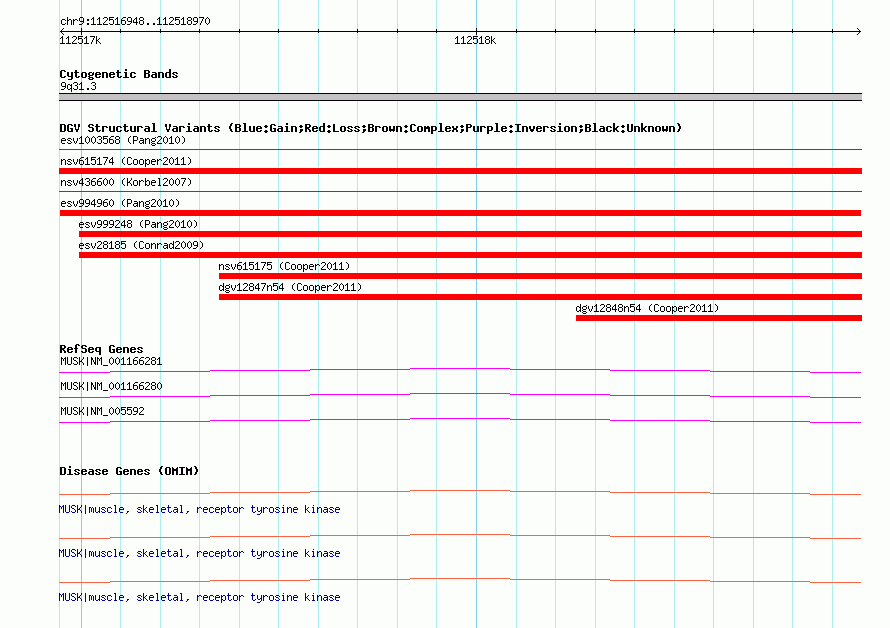The image size is (890, 628).
Task: Open variant esv994960 (Pang2010)
Action: point(120,203)
